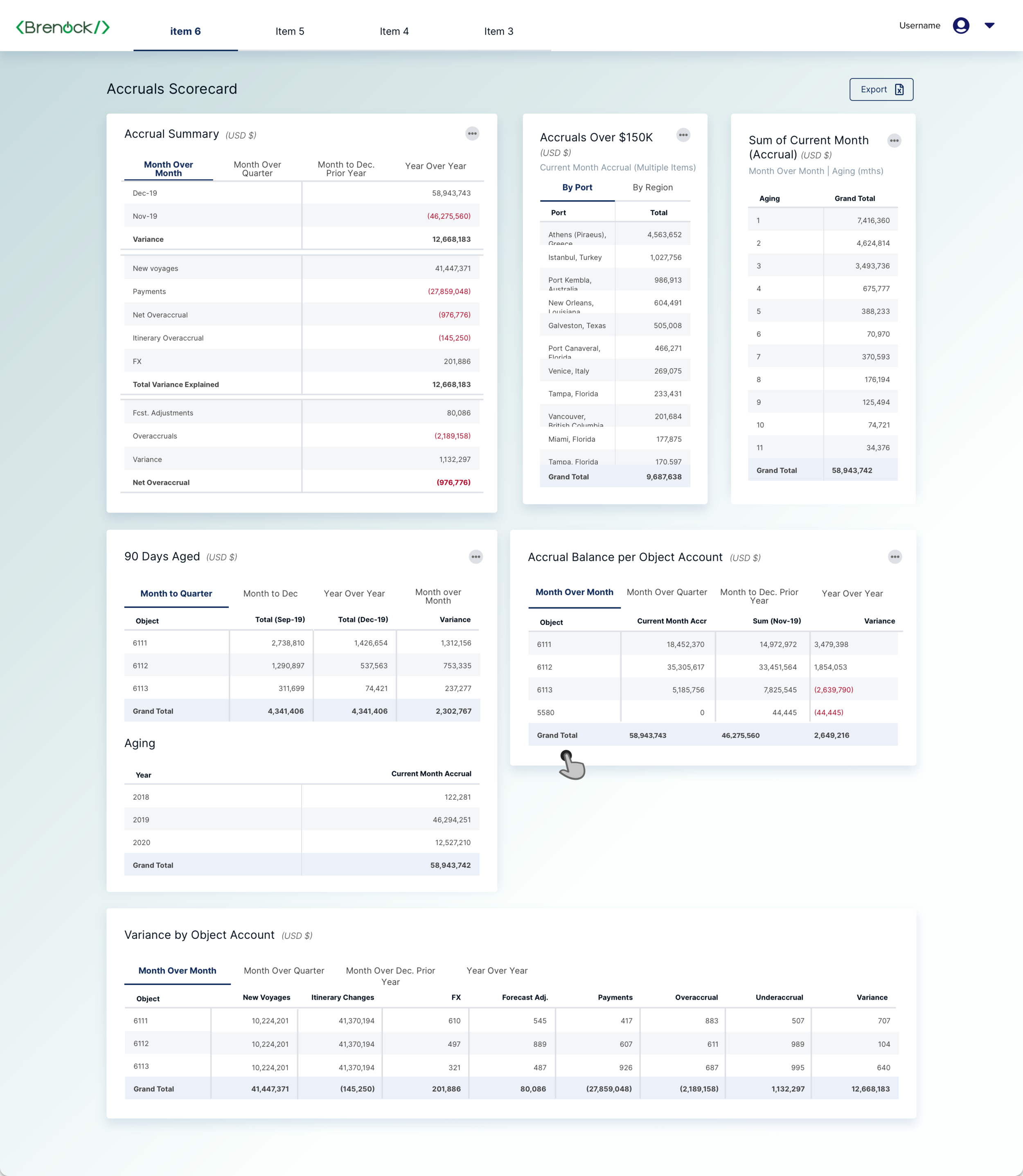The image size is (1023, 1176).
Task: Select Month to Dec. Prior Year in Accrual Summary
Action: pyautogui.click(x=346, y=169)
